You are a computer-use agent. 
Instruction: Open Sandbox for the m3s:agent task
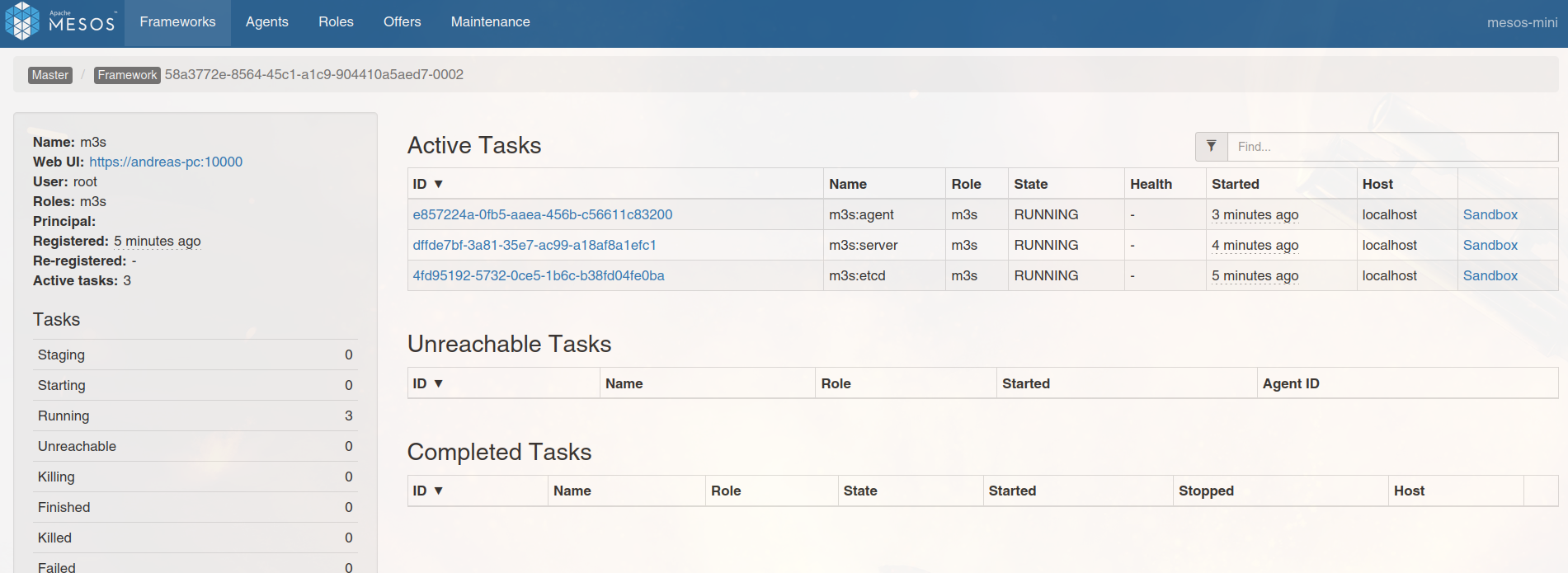click(x=1490, y=214)
